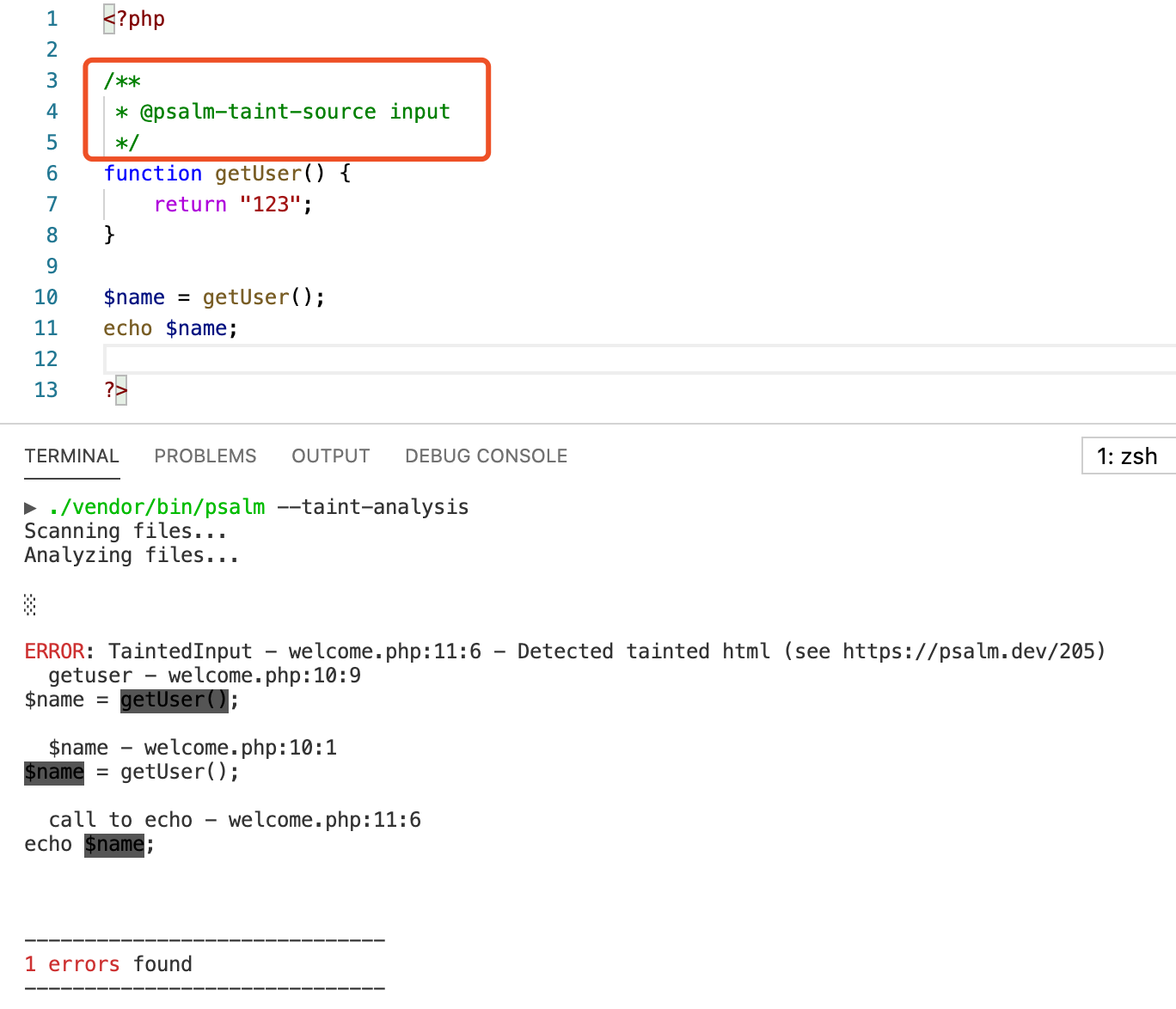Click the '1 errors found' summary text
Screen dimensions: 1176x1009
[108, 964]
